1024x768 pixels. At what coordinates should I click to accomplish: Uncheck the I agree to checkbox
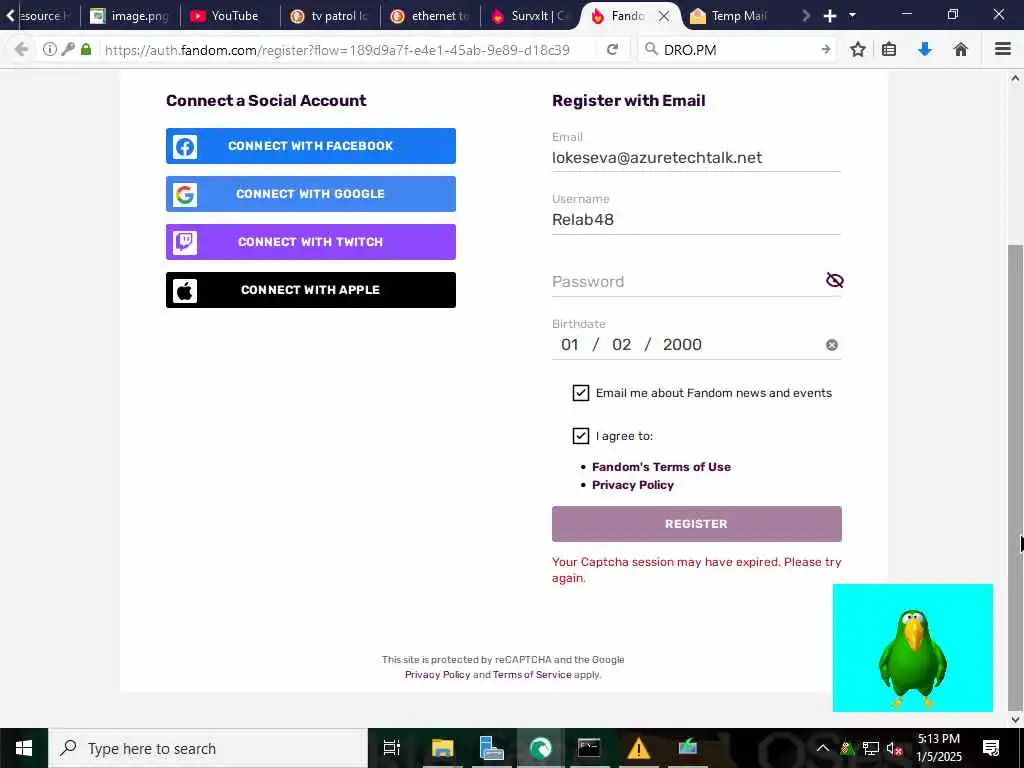pyautogui.click(x=581, y=436)
